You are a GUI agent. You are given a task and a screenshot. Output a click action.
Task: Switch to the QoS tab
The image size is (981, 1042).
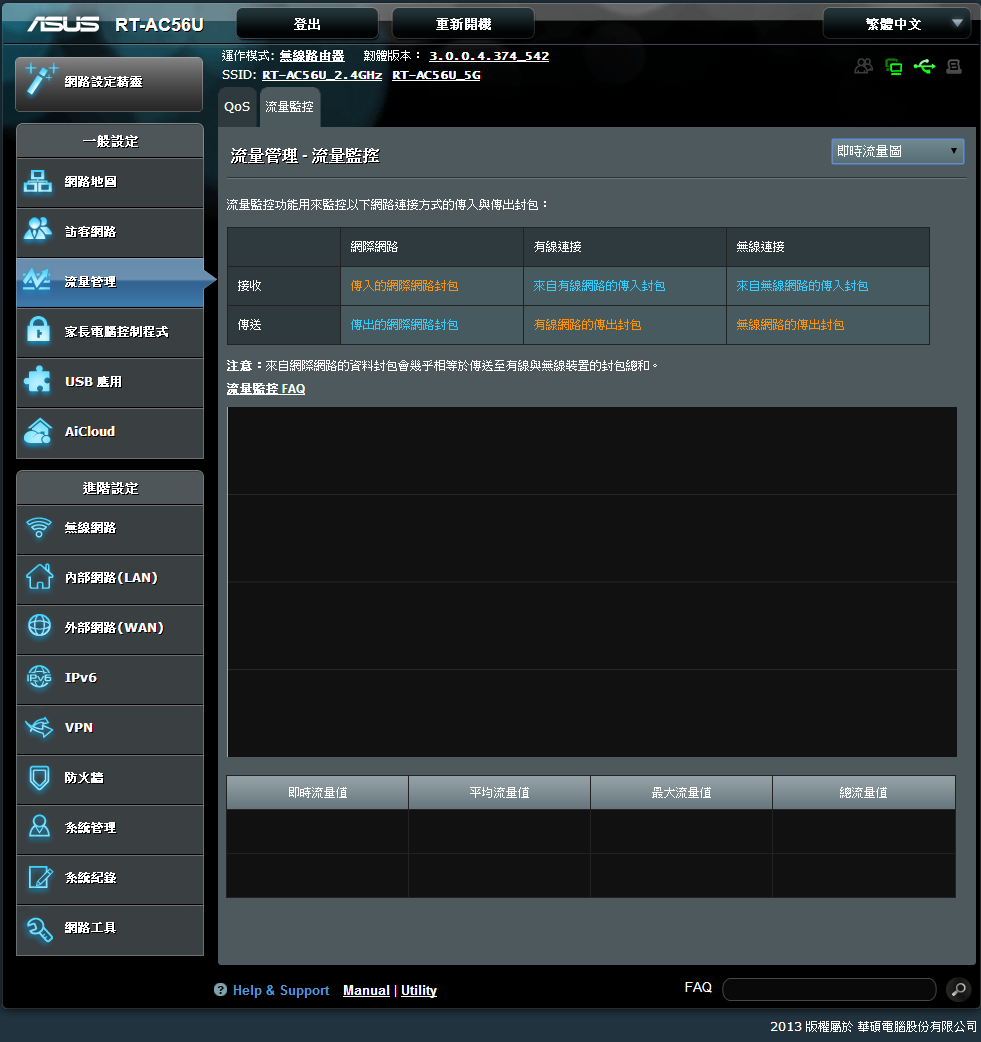tap(237, 106)
